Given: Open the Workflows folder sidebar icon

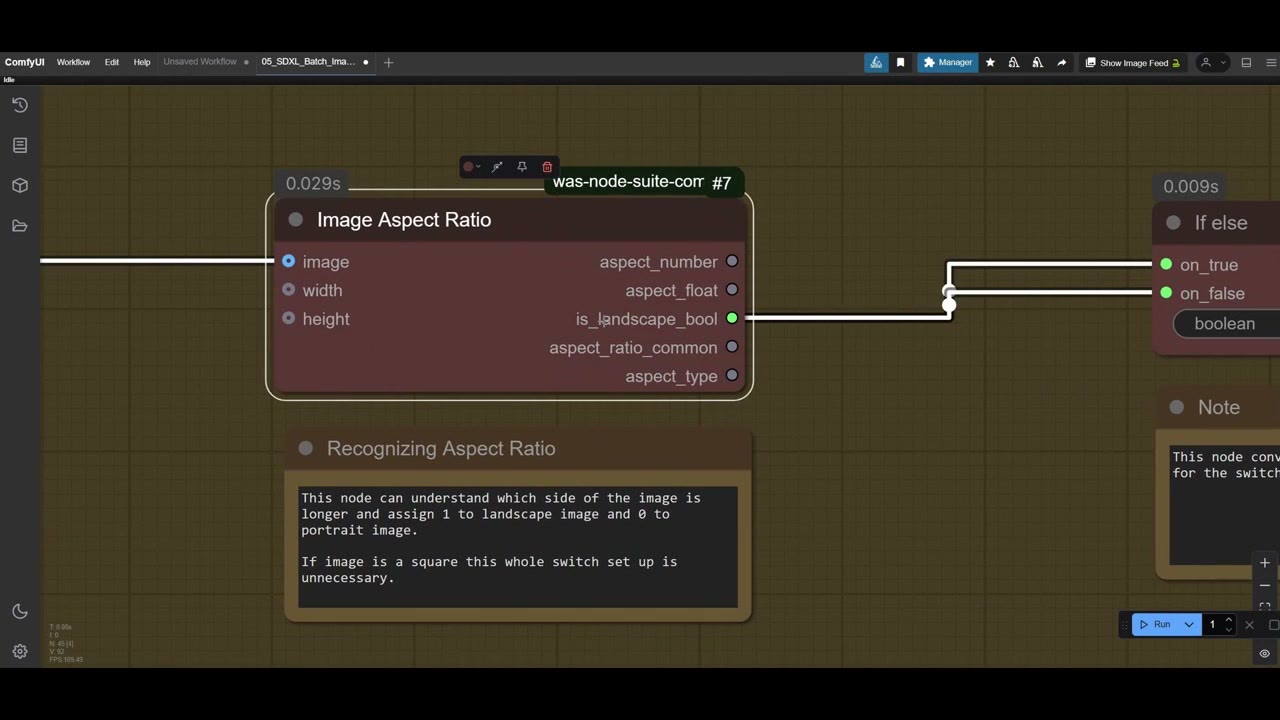Looking at the screenshot, I should coord(20,226).
